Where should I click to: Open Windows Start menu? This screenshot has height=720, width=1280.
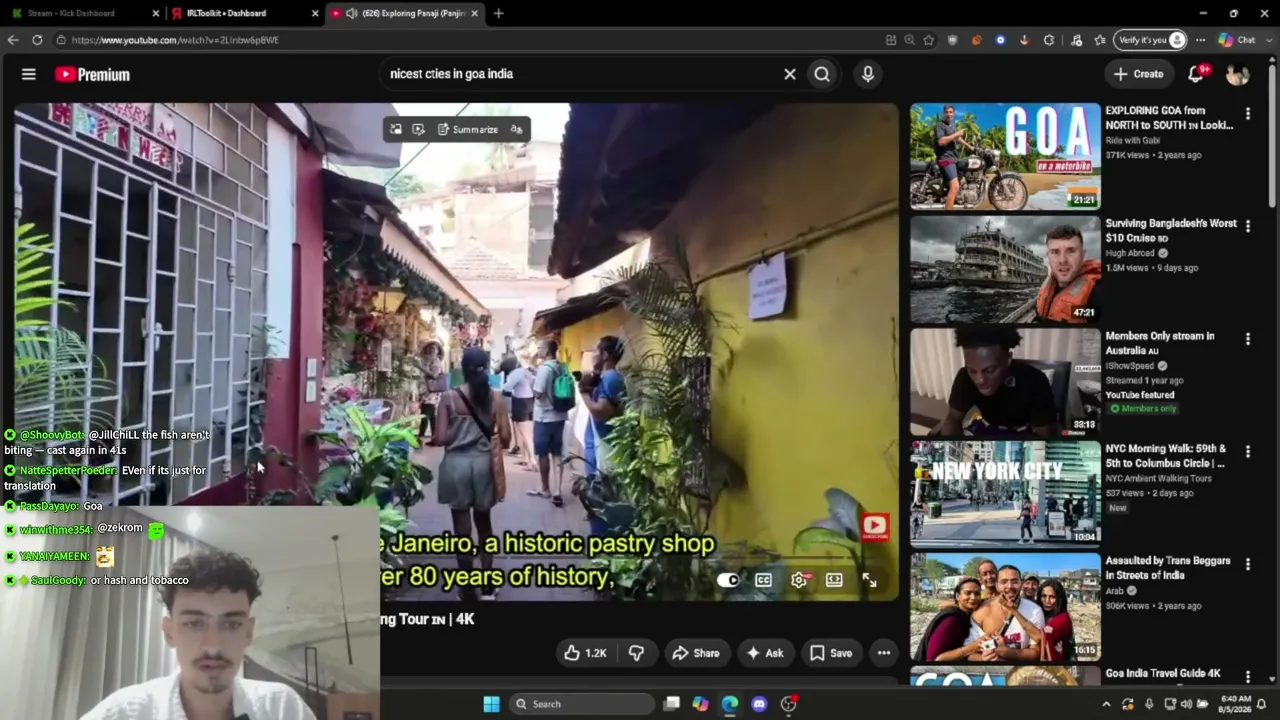coord(491,704)
